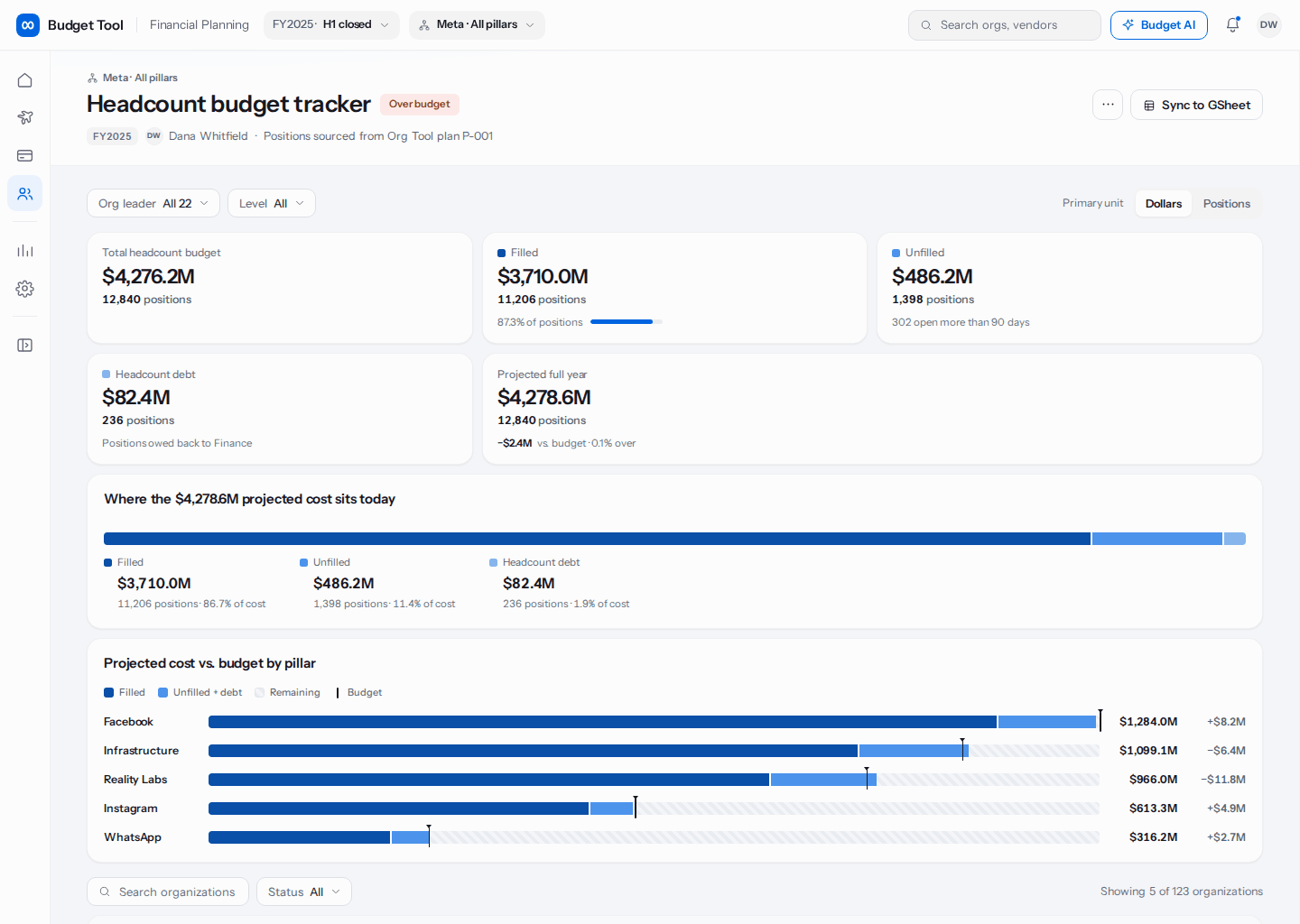Go to Financial Planning in the top bar

pos(200,25)
